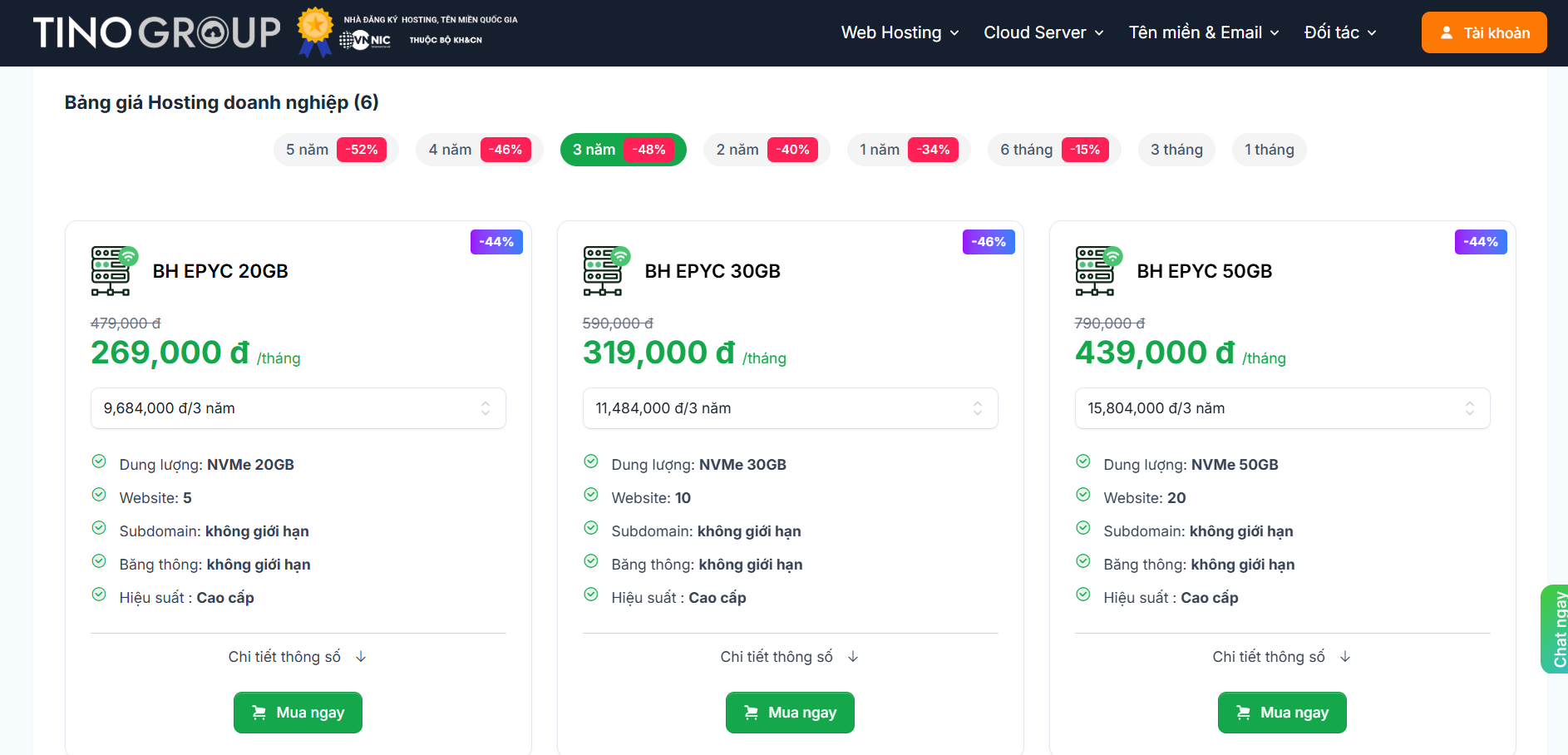1568x755 pixels.
Task: Click the -46% discount badge on BH EPYC 30GB
Action: [x=989, y=242]
